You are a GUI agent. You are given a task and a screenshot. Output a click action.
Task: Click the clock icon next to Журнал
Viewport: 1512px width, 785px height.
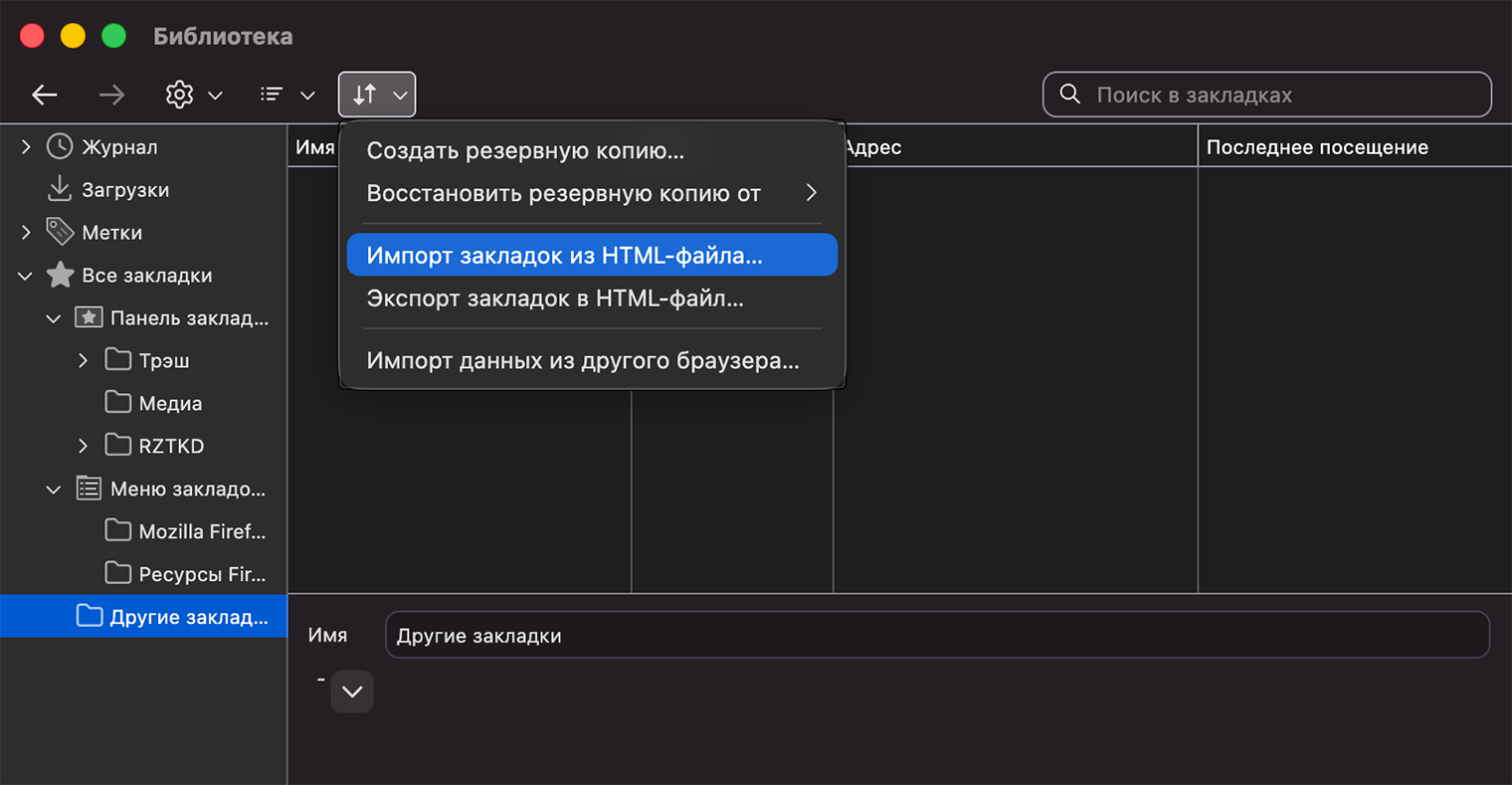coord(59,145)
